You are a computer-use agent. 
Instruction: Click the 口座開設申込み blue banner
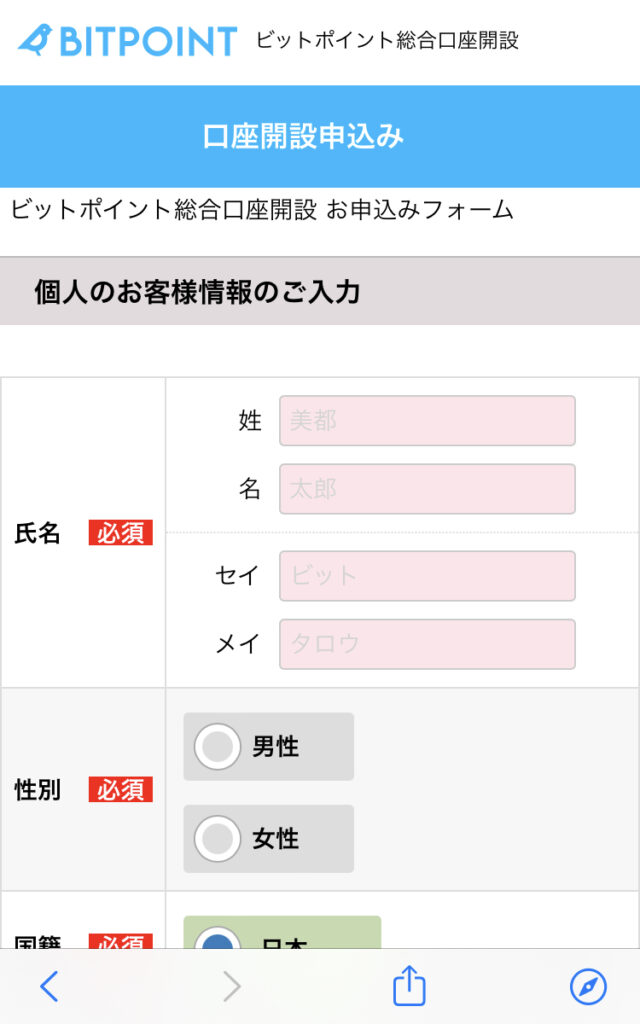(320, 136)
